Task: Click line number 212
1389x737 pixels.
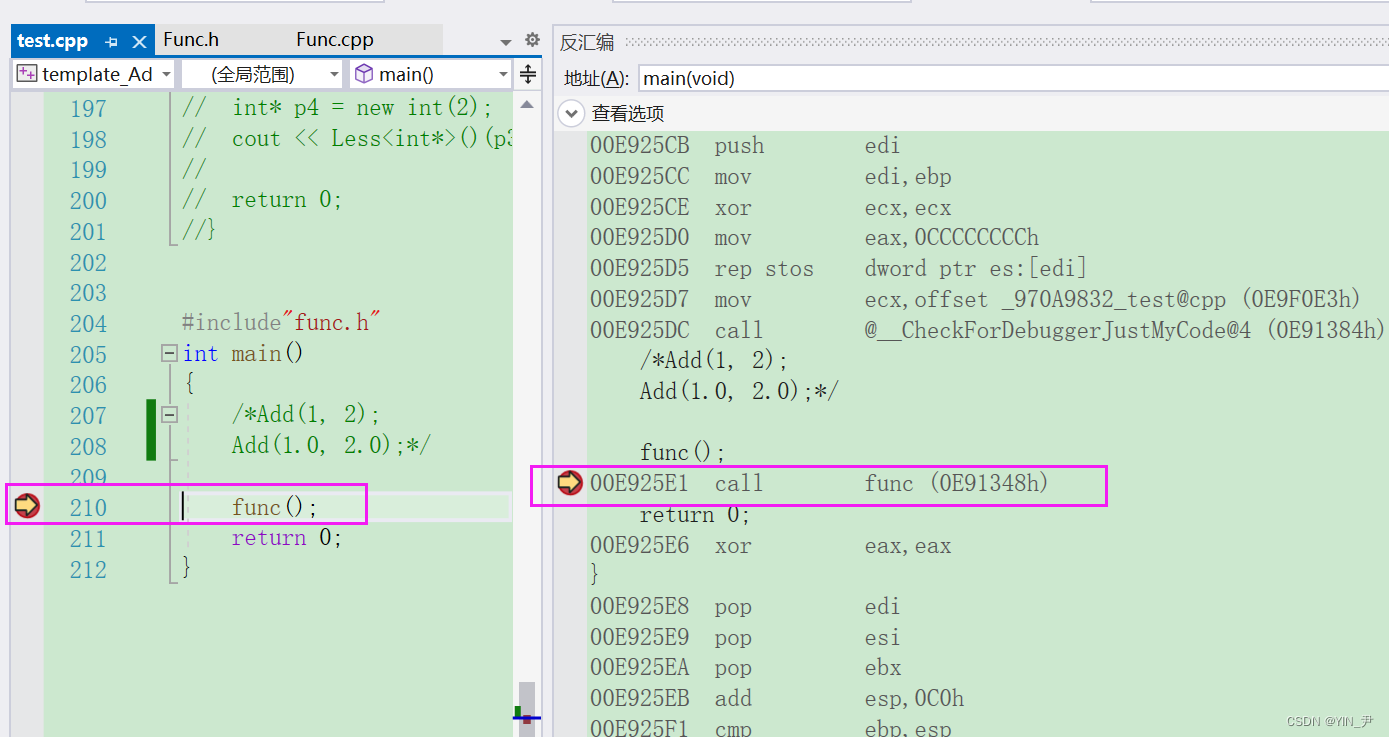Action: point(88,569)
